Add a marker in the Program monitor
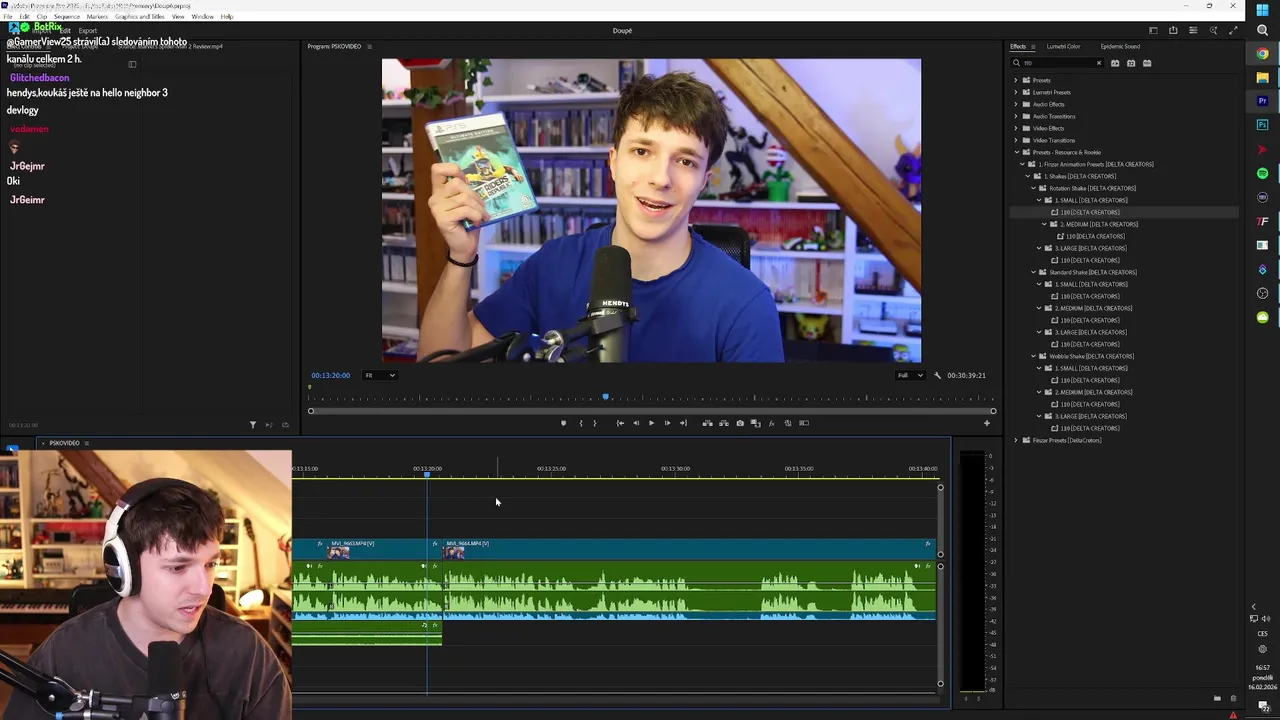Image resolution: width=1280 pixels, height=720 pixels. [563, 423]
